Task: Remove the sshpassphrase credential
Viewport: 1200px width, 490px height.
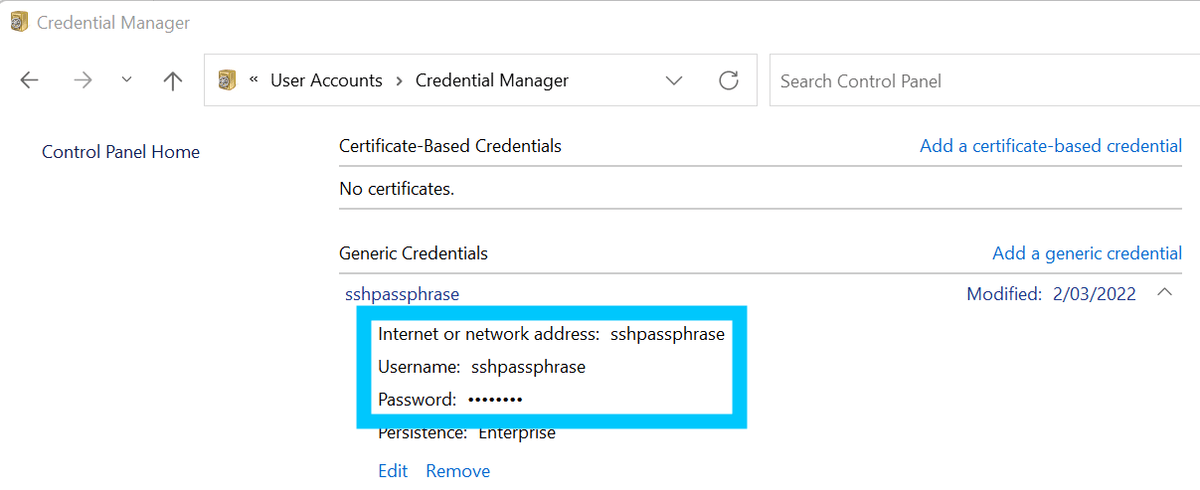Action: pyautogui.click(x=458, y=471)
